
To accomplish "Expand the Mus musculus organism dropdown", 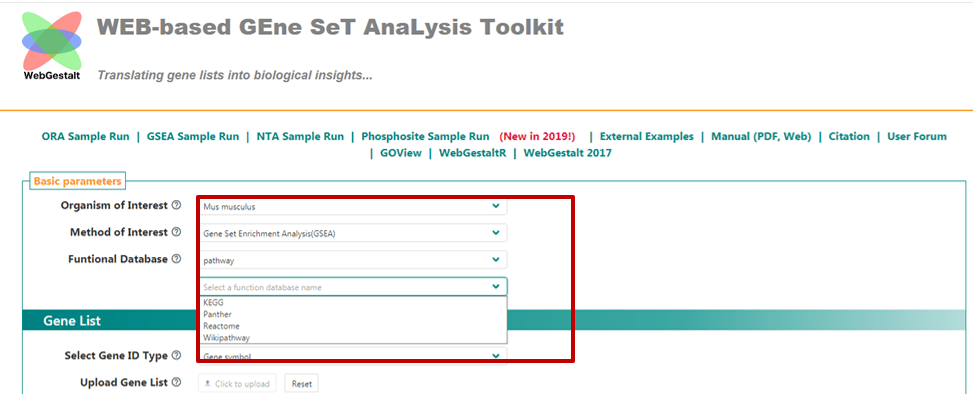I will pyautogui.click(x=352, y=207).
